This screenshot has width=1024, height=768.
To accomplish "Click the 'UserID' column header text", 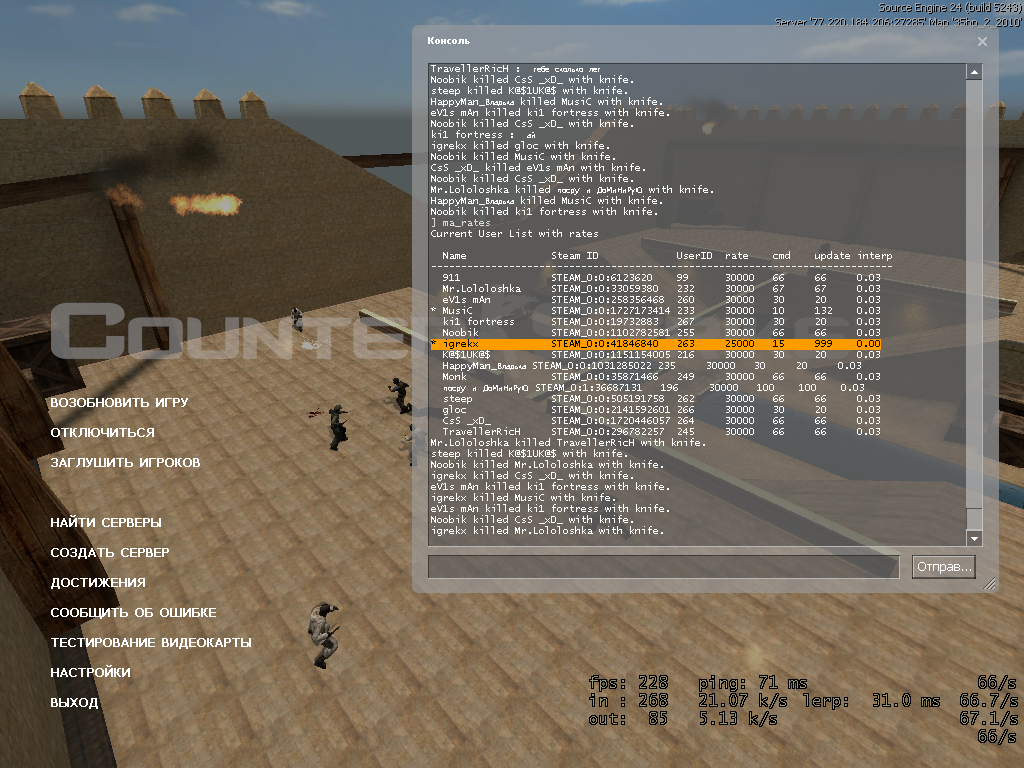I will (x=694, y=255).
